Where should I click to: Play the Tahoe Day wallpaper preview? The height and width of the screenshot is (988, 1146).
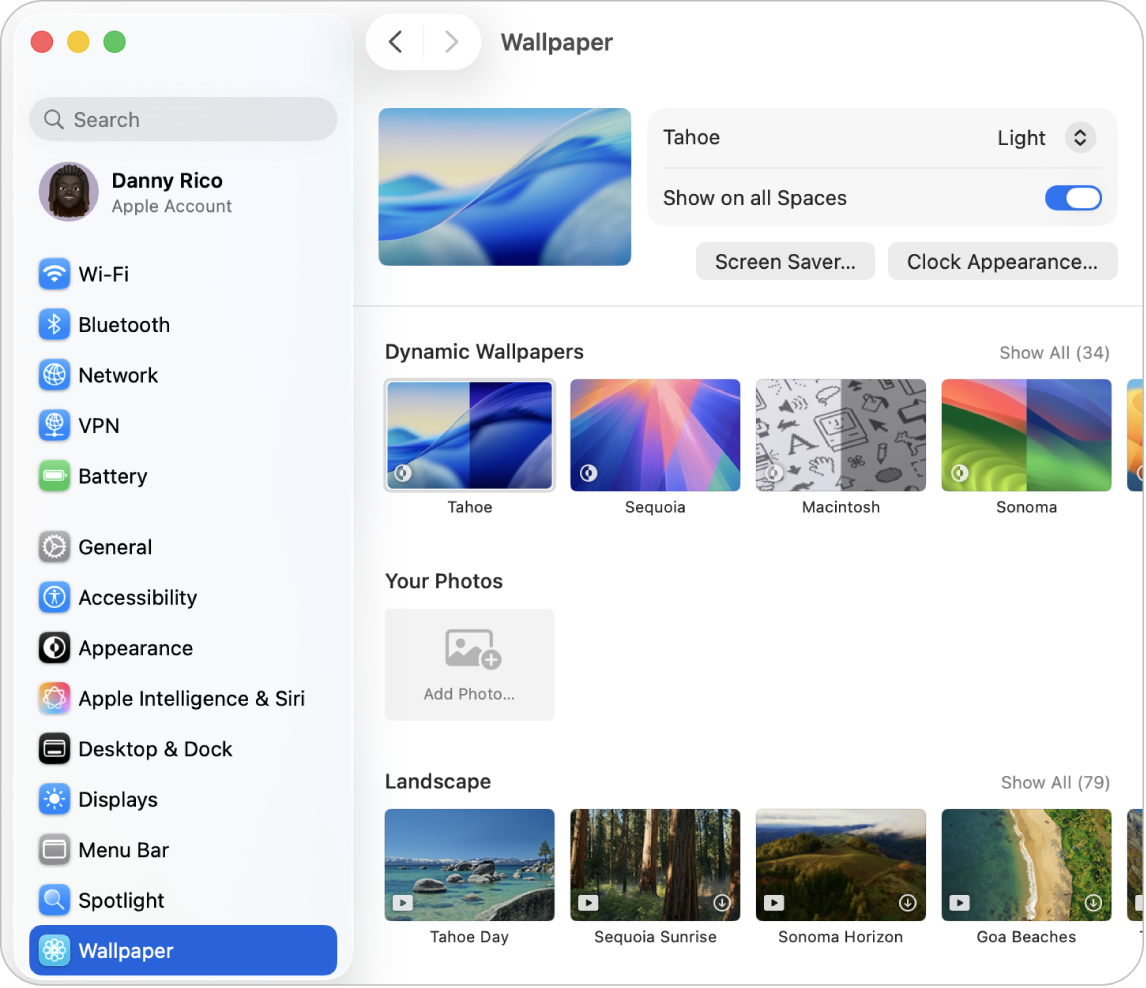tap(403, 902)
